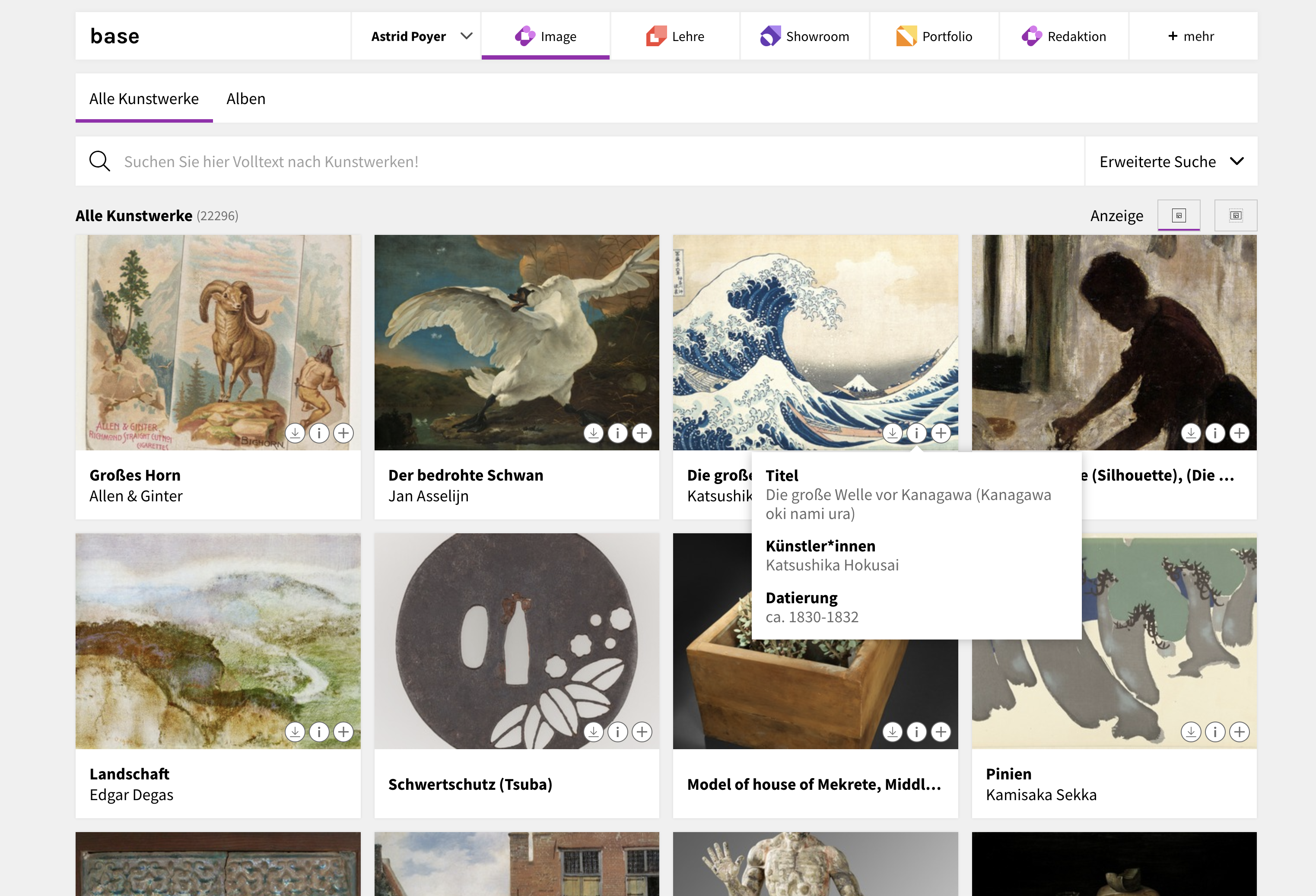Show info for Landschaft artwork
The width and height of the screenshot is (1316, 896).
tap(319, 732)
